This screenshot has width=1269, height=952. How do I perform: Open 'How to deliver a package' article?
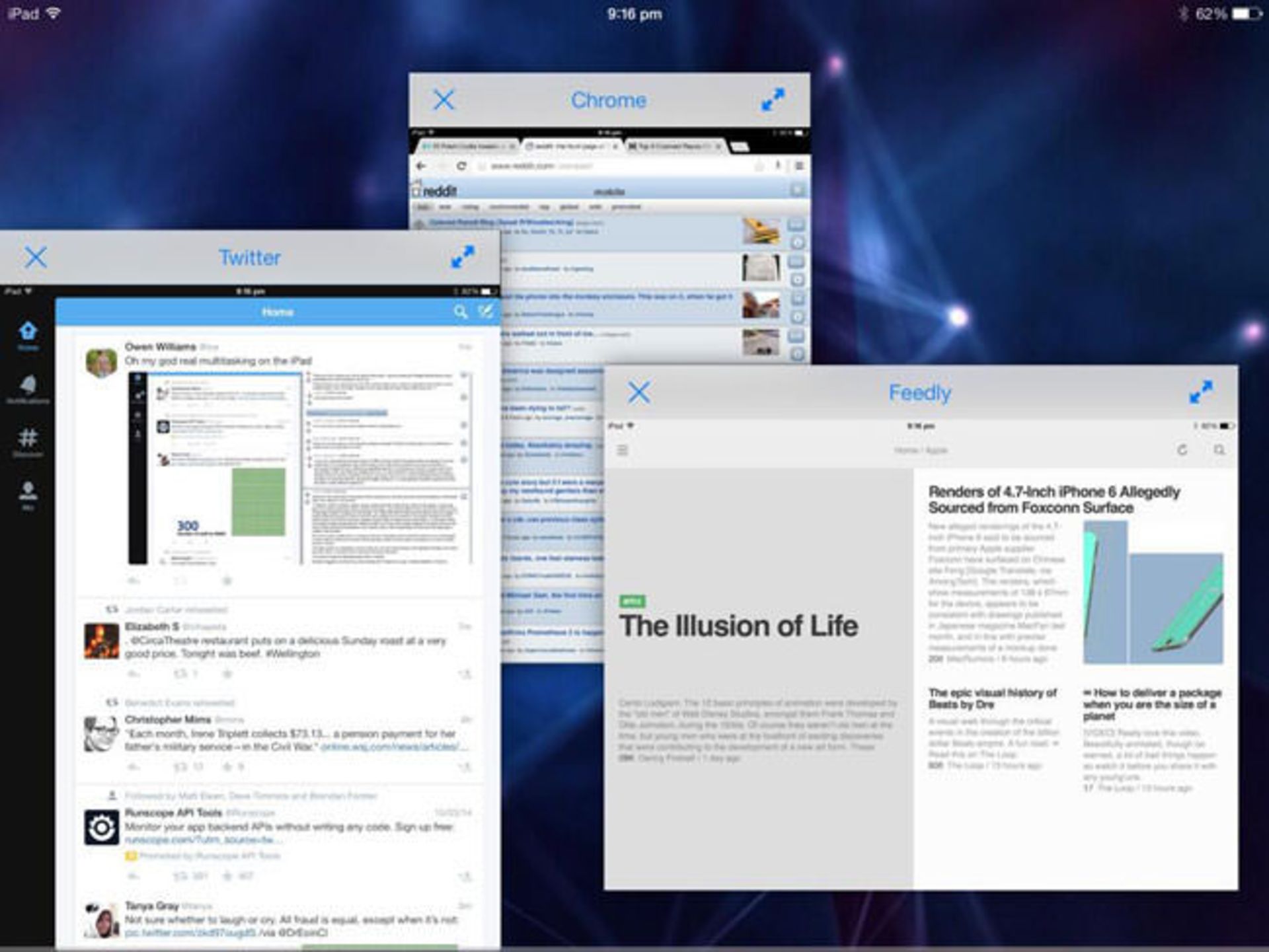coord(1152,704)
